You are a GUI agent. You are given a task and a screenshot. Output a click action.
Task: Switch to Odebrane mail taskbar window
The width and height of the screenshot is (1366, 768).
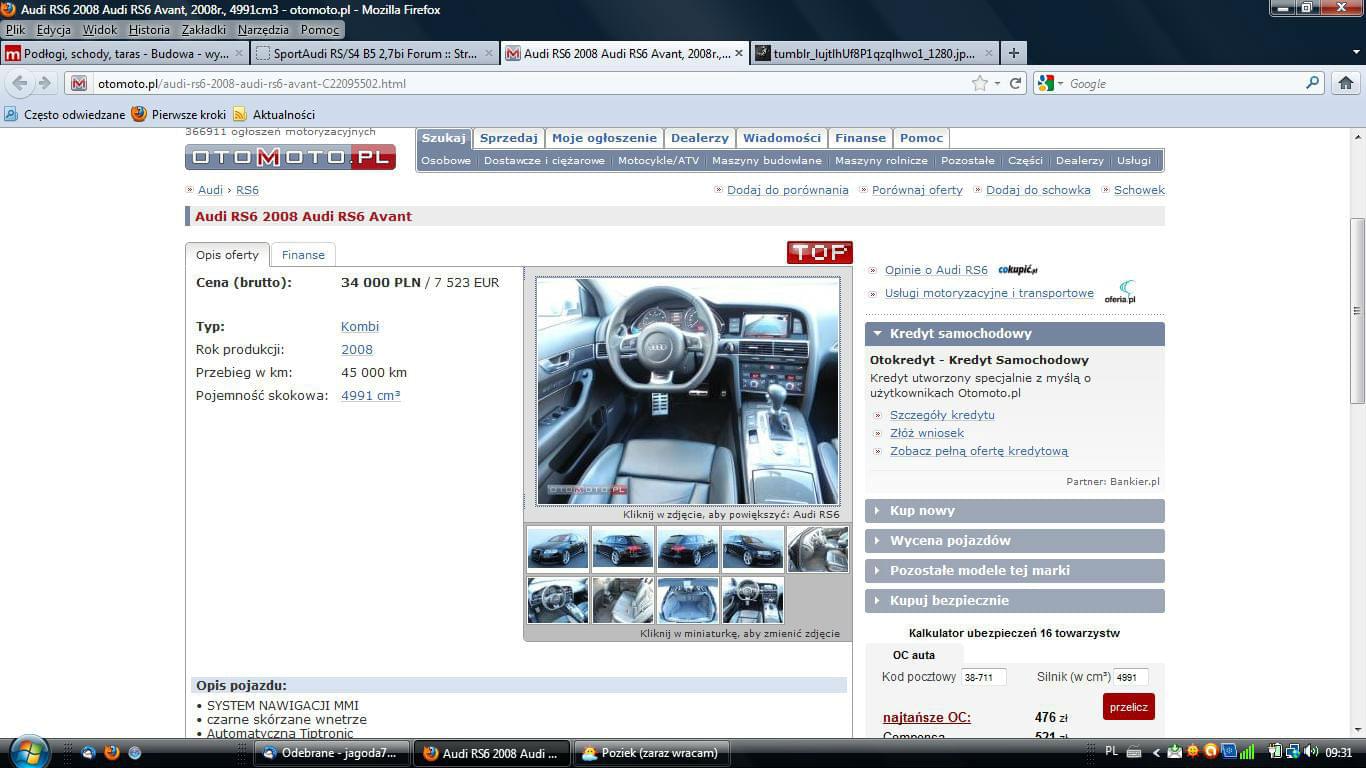pos(333,753)
